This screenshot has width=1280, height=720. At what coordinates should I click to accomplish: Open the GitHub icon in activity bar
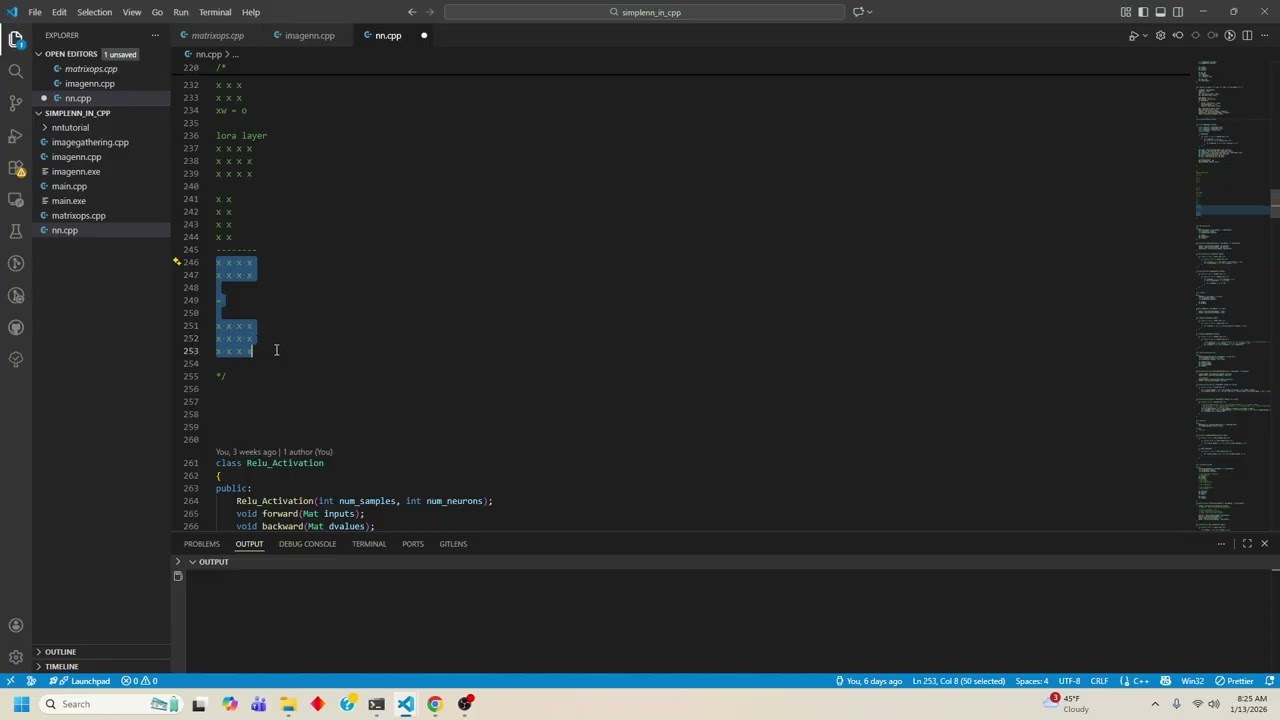15,327
